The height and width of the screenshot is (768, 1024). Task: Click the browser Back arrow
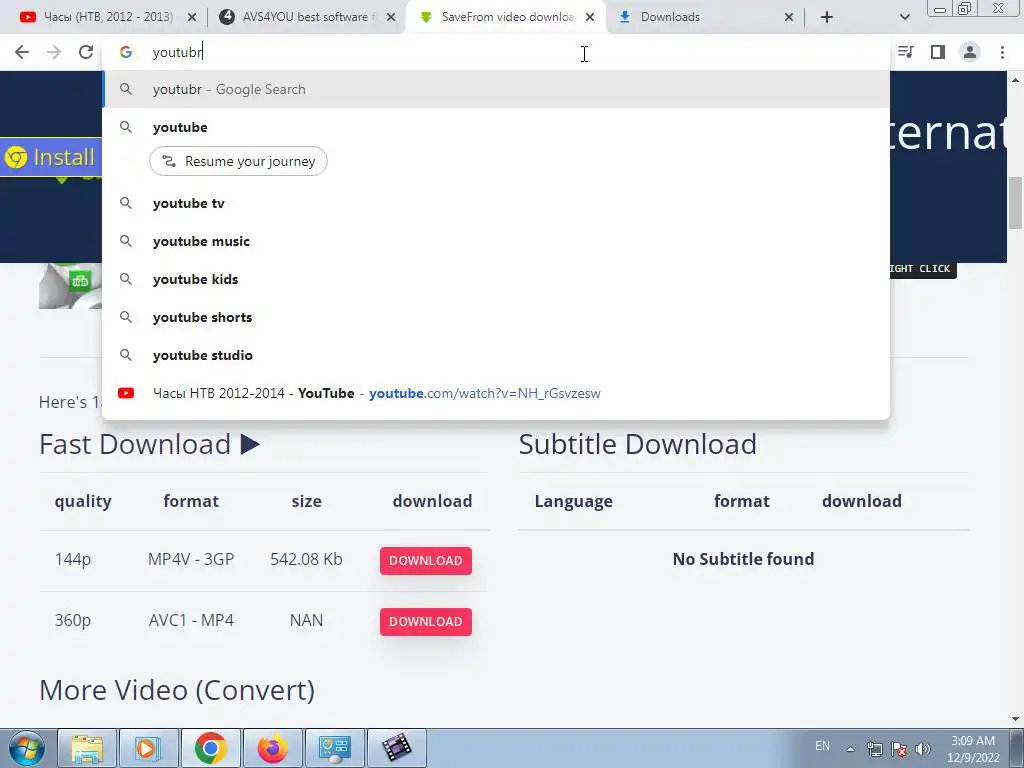22,52
